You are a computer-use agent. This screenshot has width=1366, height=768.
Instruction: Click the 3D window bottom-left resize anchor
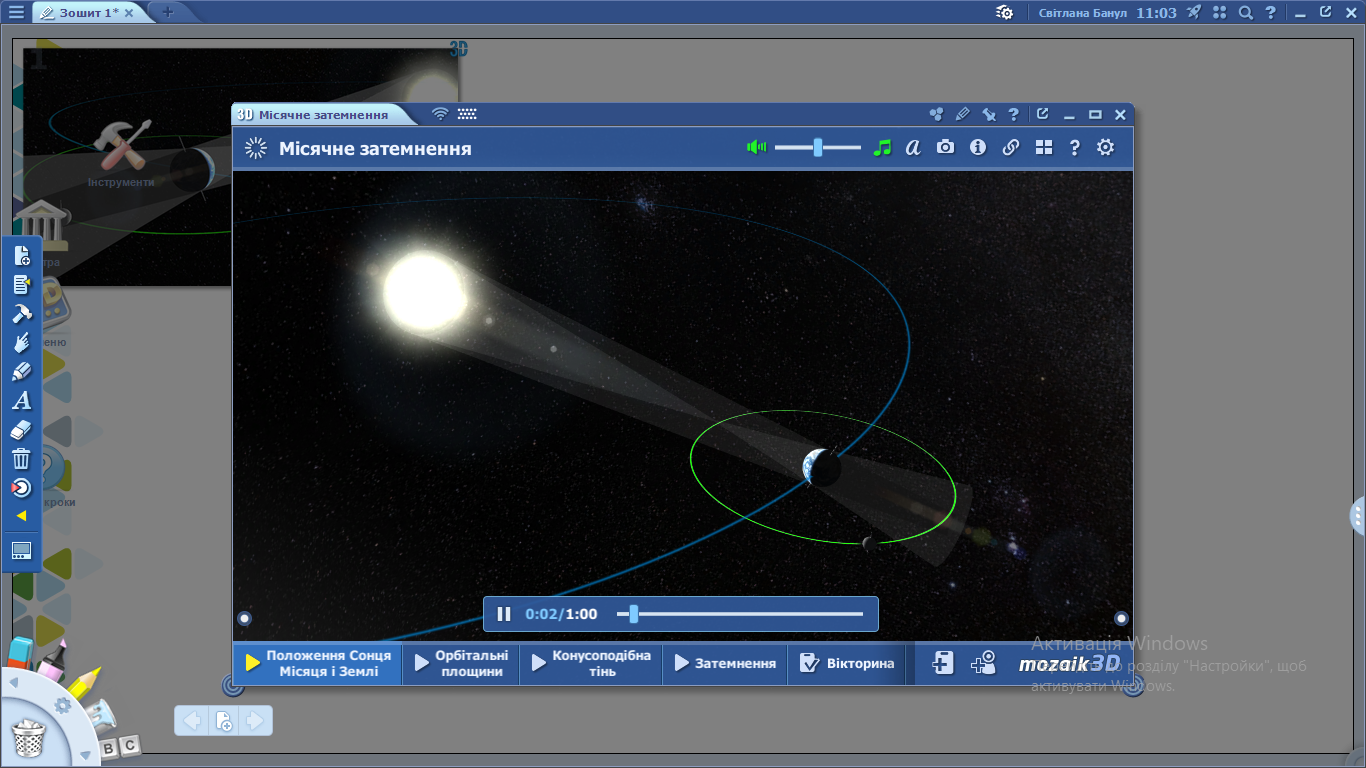tap(232, 686)
